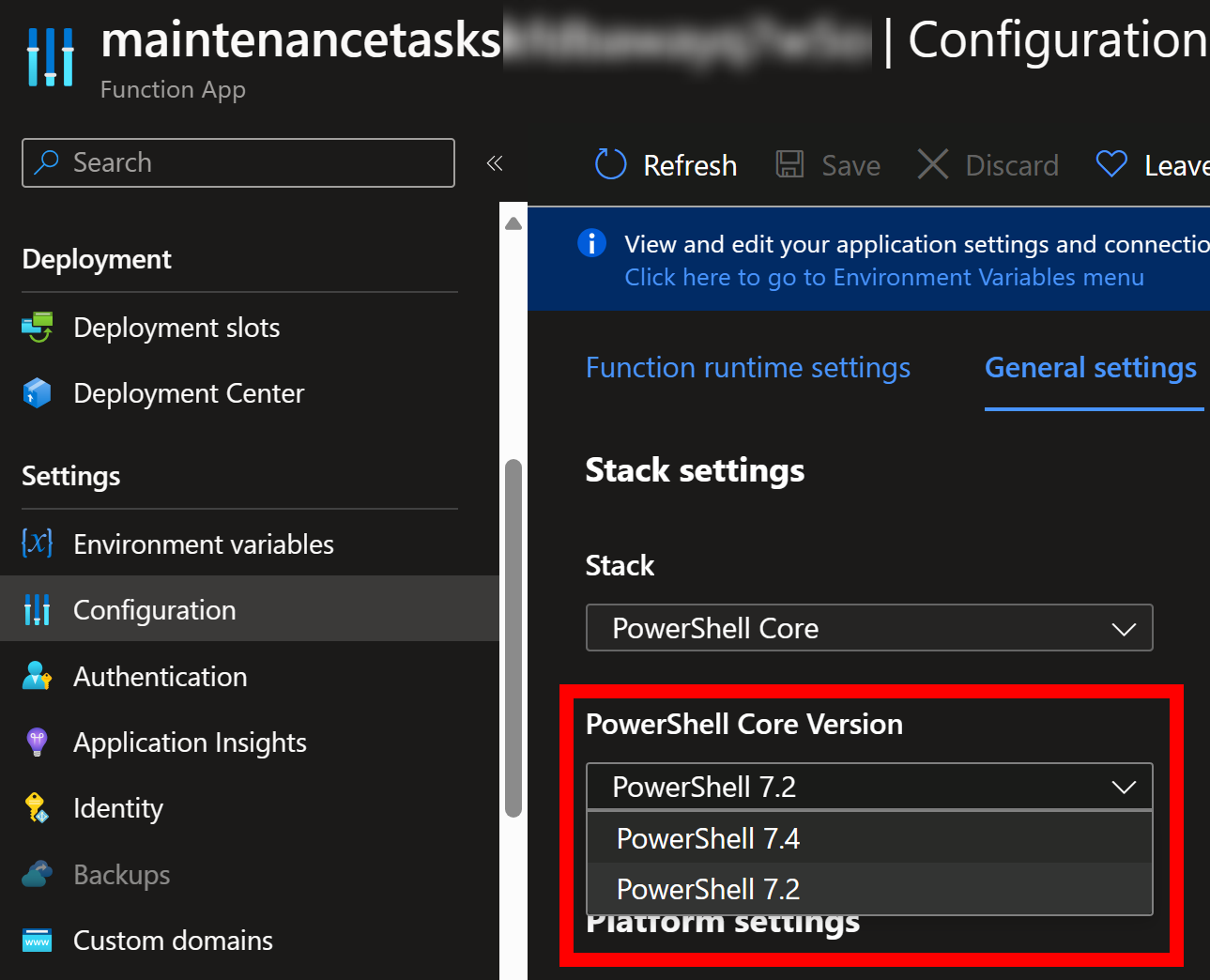Open the Configuration menu item
The height and width of the screenshot is (980, 1210).
pyautogui.click(x=155, y=610)
